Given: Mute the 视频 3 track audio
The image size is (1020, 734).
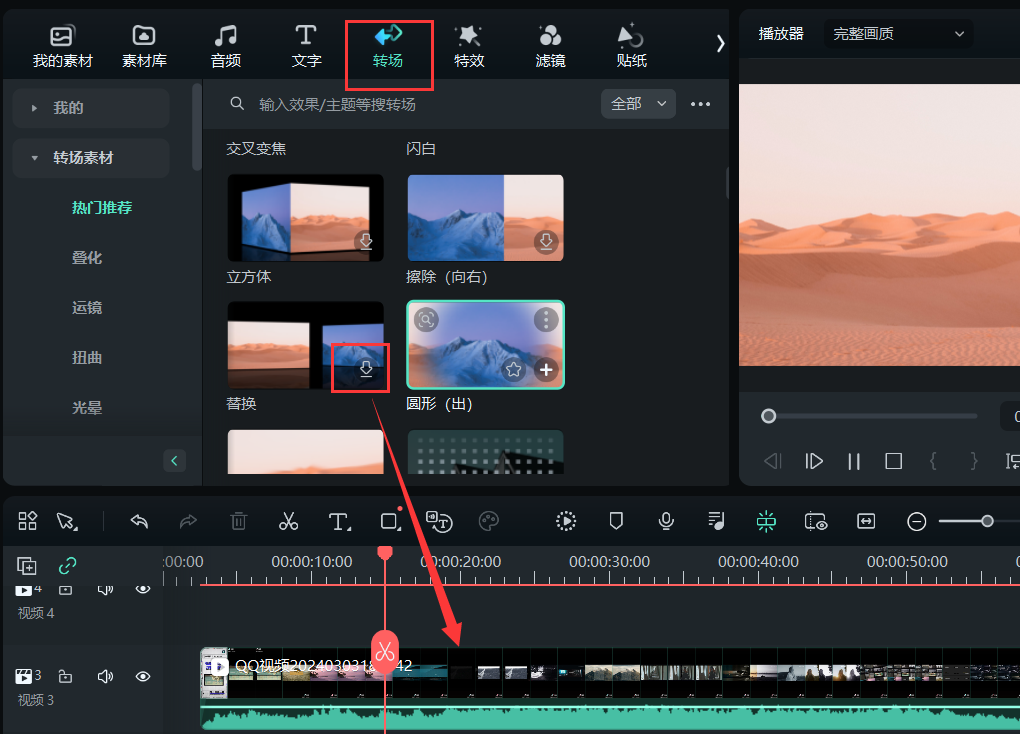Looking at the screenshot, I should [x=105, y=677].
